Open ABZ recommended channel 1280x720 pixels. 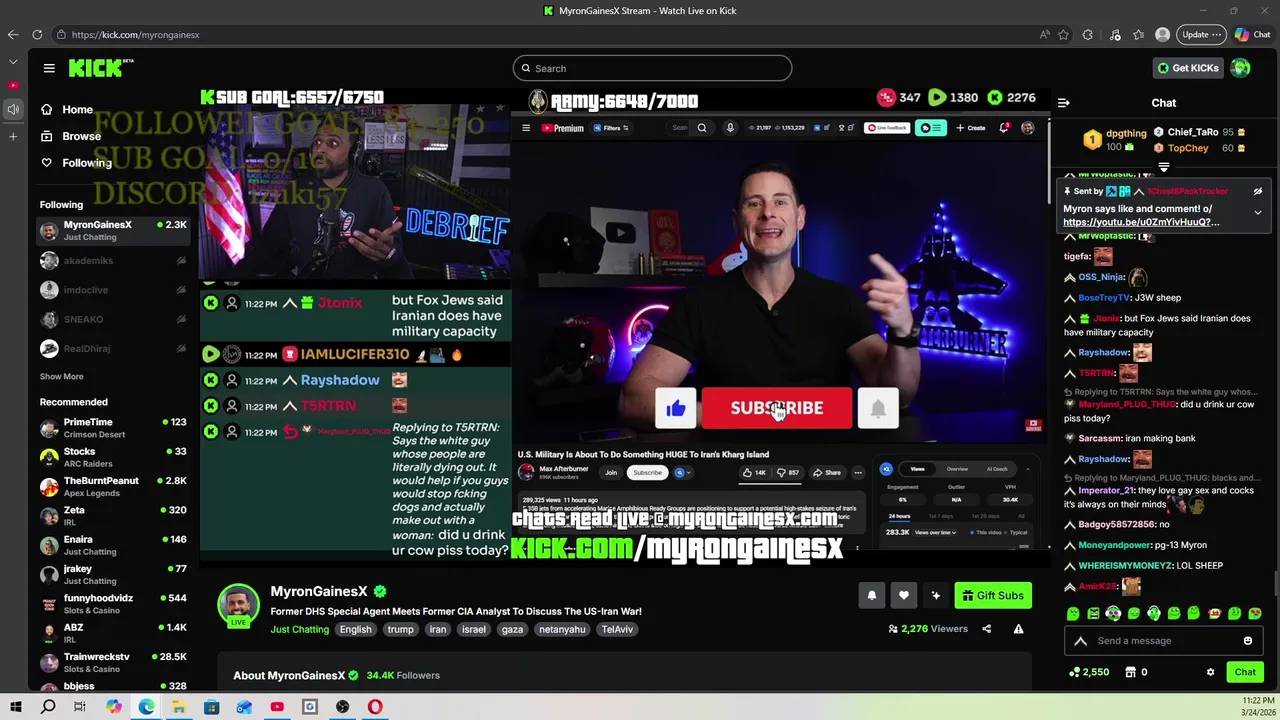[113, 633]
